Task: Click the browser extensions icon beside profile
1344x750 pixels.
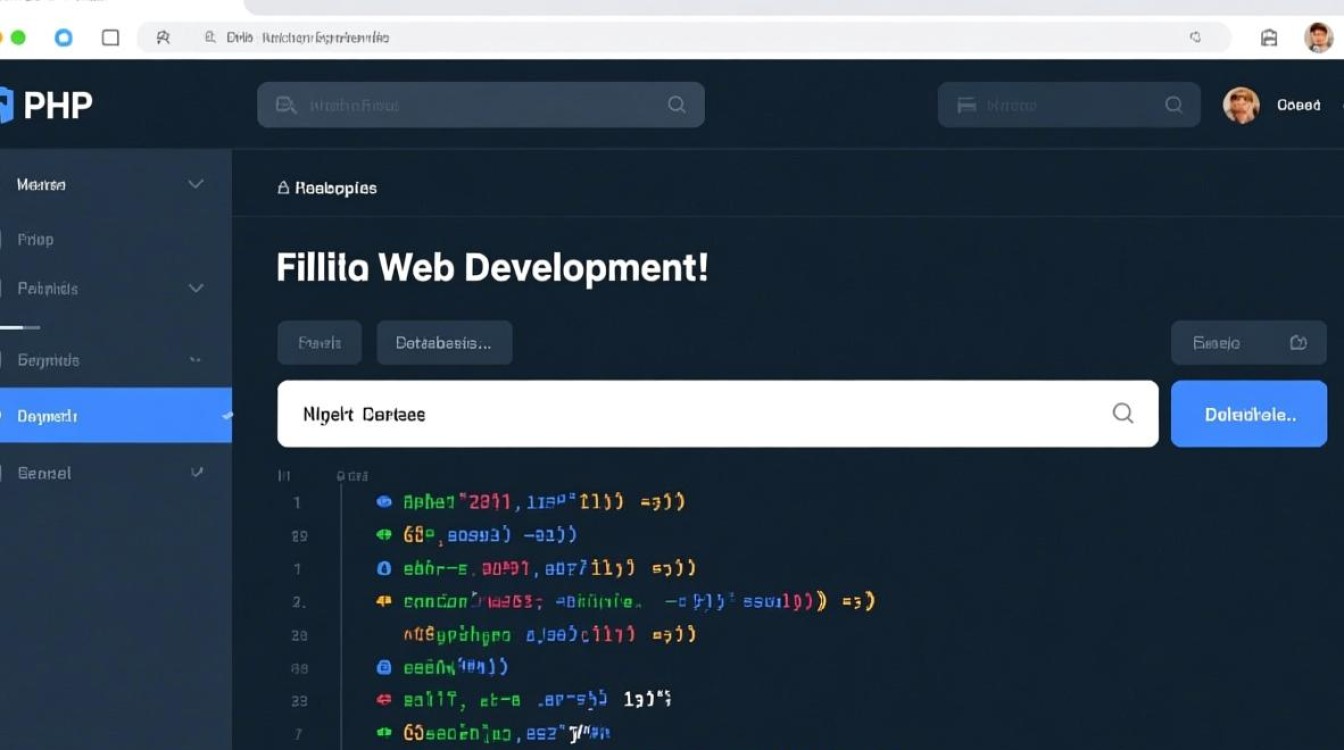Action: 1269,38
